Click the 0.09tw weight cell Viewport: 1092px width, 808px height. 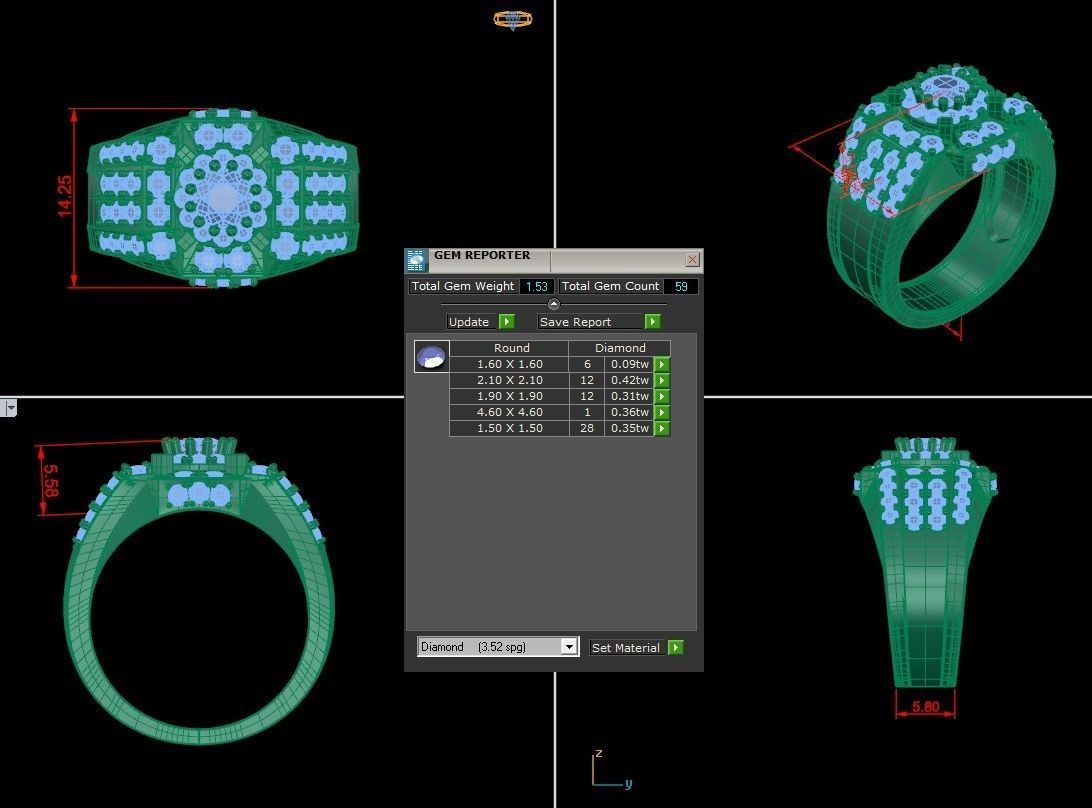[630, 364]
